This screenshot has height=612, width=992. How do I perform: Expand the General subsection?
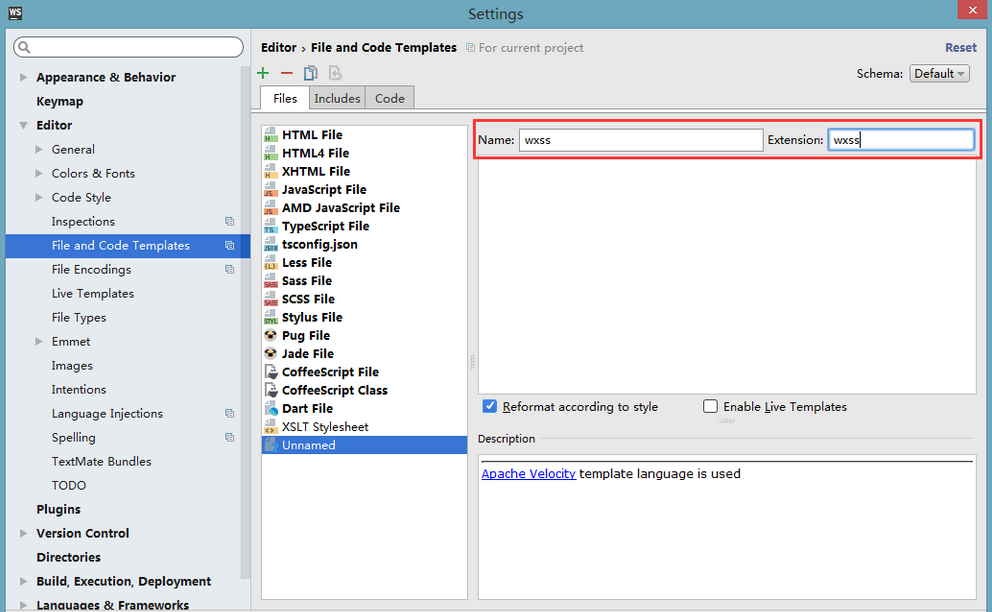(39, 149)
